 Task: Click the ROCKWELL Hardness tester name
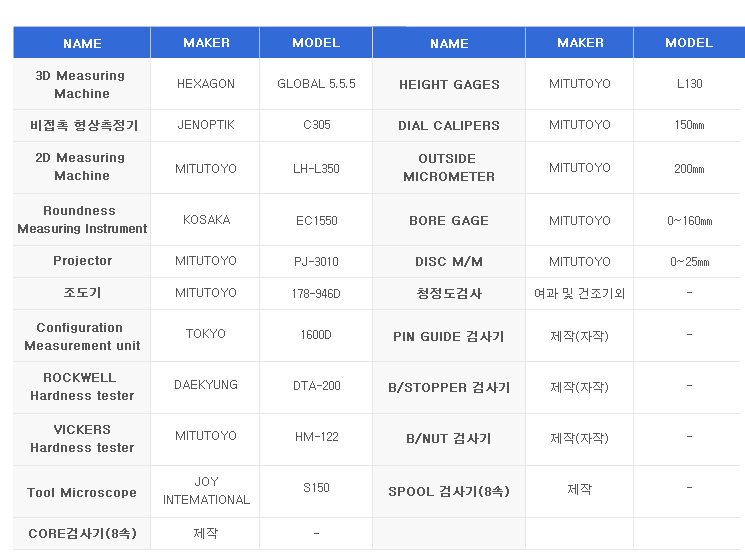point(82,386)
